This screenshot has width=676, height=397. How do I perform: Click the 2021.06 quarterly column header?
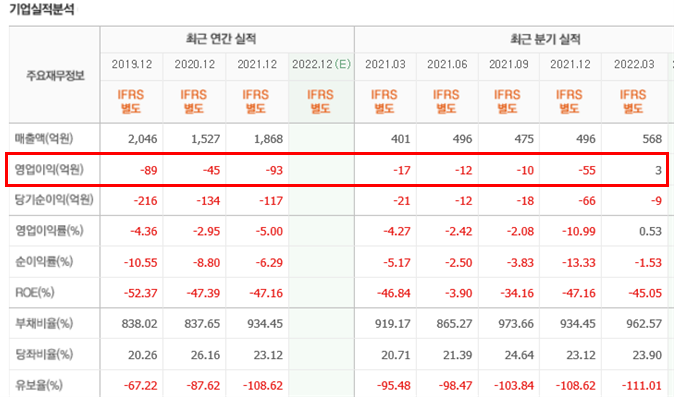click(447, 65)
